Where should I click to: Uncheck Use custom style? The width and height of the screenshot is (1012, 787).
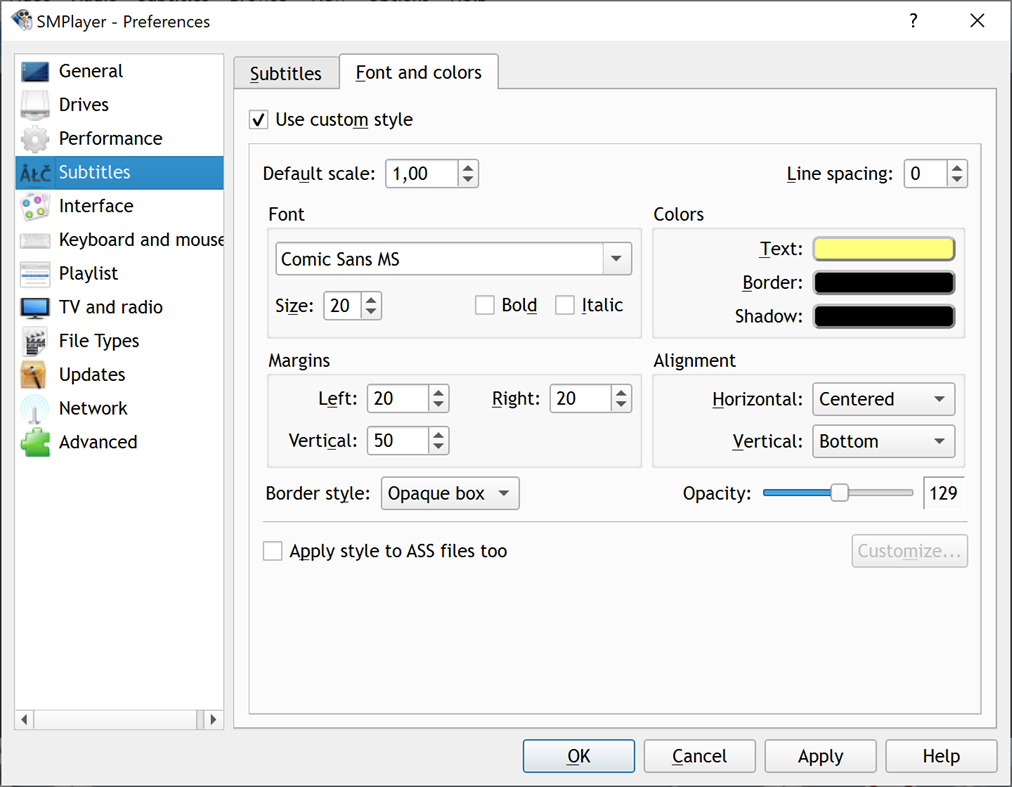point(258,118)
